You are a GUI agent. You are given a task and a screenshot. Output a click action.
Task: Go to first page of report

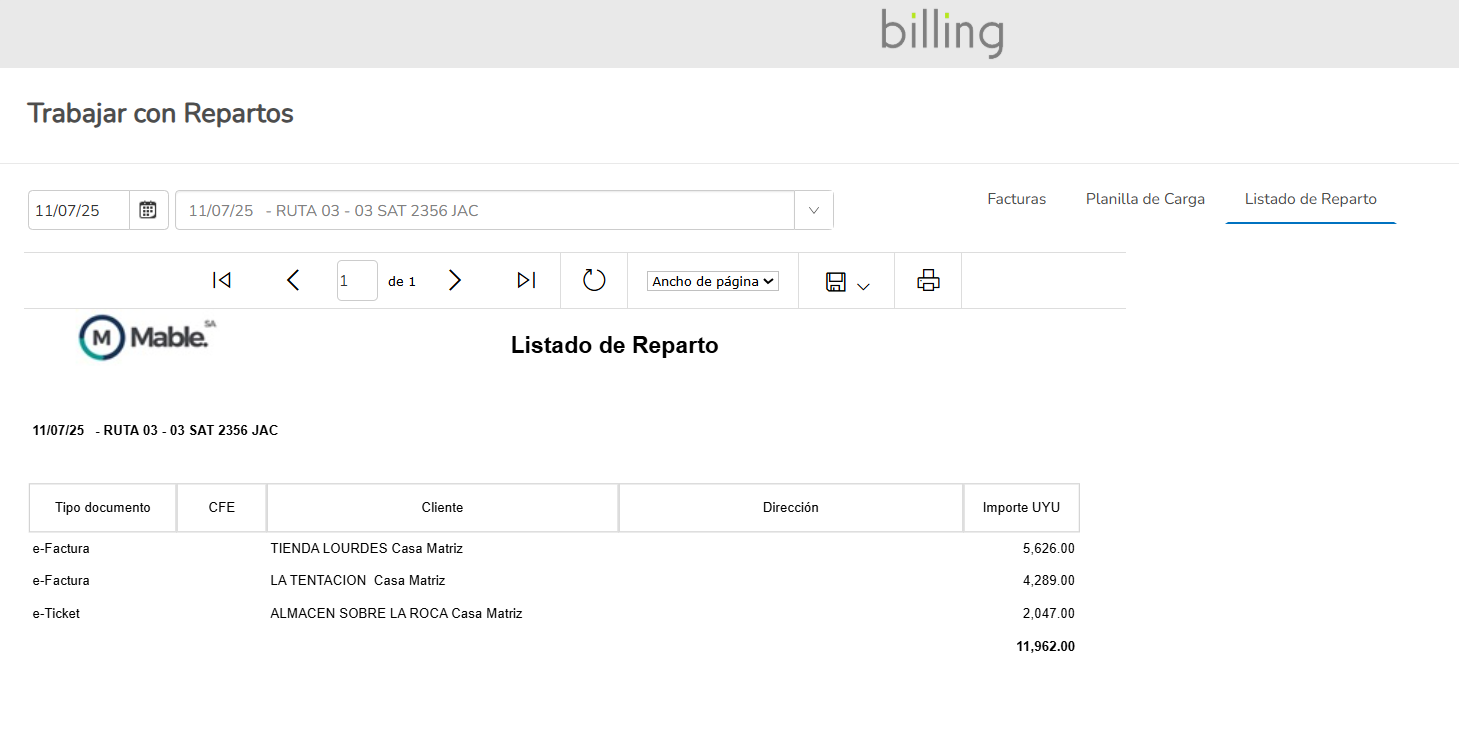(x=222, y=281)
